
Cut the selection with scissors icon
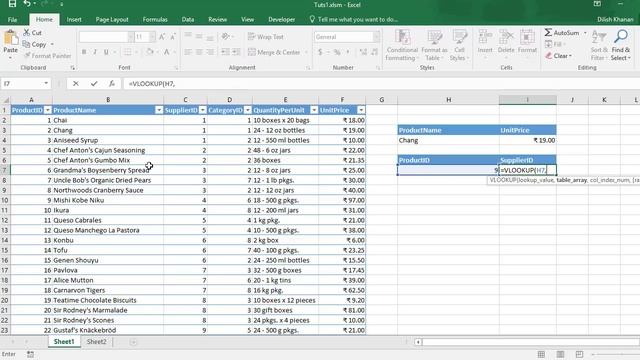[32, 33]
